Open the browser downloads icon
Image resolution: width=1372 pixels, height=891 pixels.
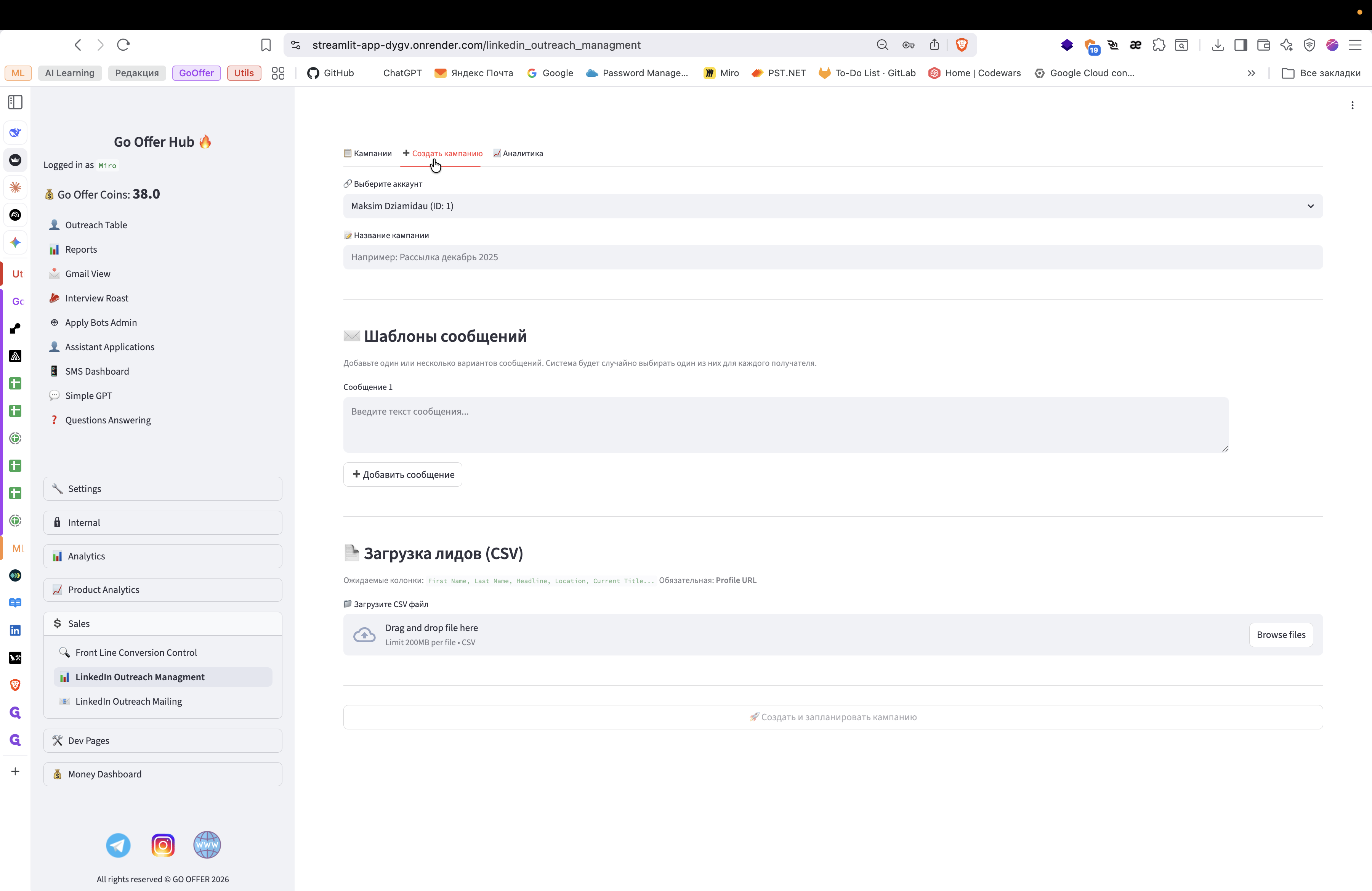tap(1218, 45)
